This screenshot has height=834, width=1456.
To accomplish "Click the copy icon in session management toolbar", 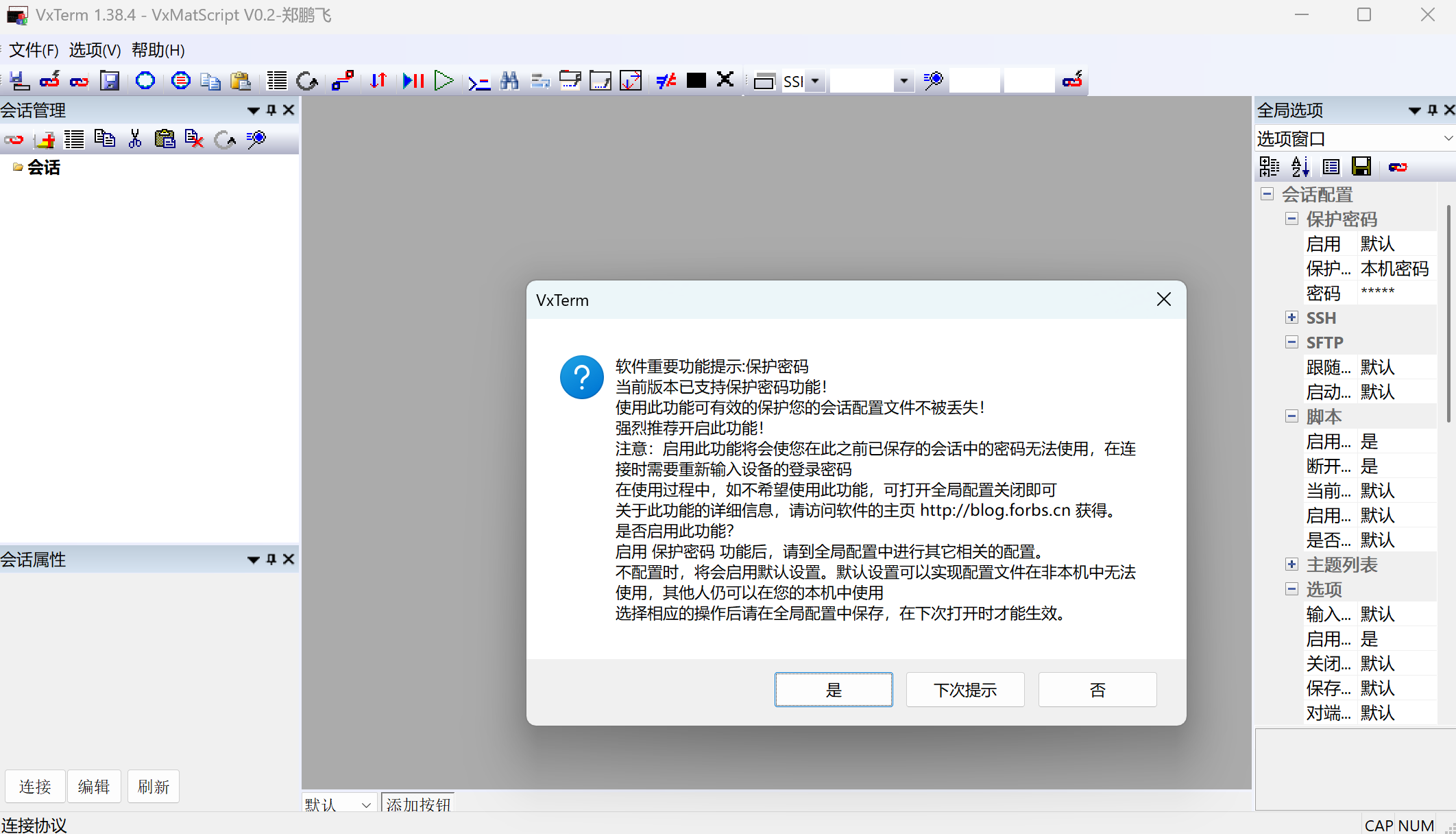I will point(105,139).
